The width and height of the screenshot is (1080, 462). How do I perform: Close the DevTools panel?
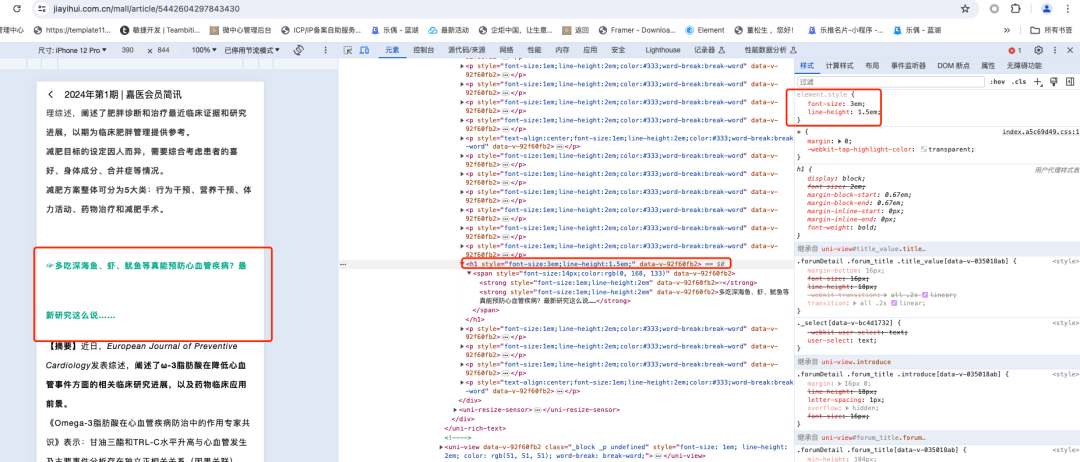[x=1070, y=50]
